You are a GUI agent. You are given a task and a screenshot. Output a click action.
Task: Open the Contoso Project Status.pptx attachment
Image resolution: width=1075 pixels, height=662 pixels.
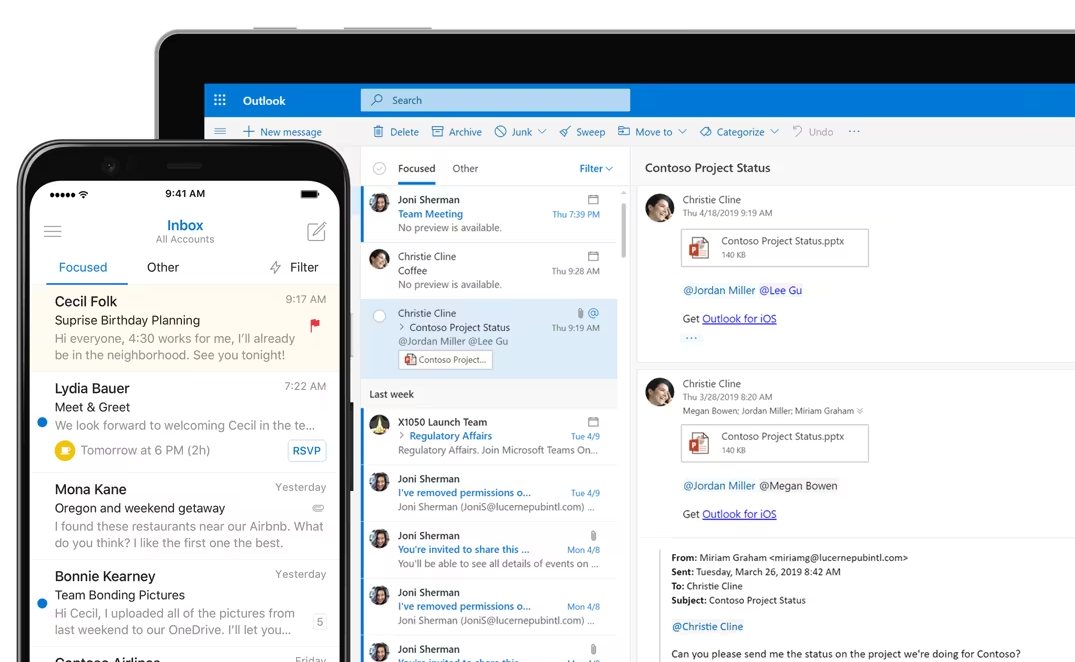point(774,247)
